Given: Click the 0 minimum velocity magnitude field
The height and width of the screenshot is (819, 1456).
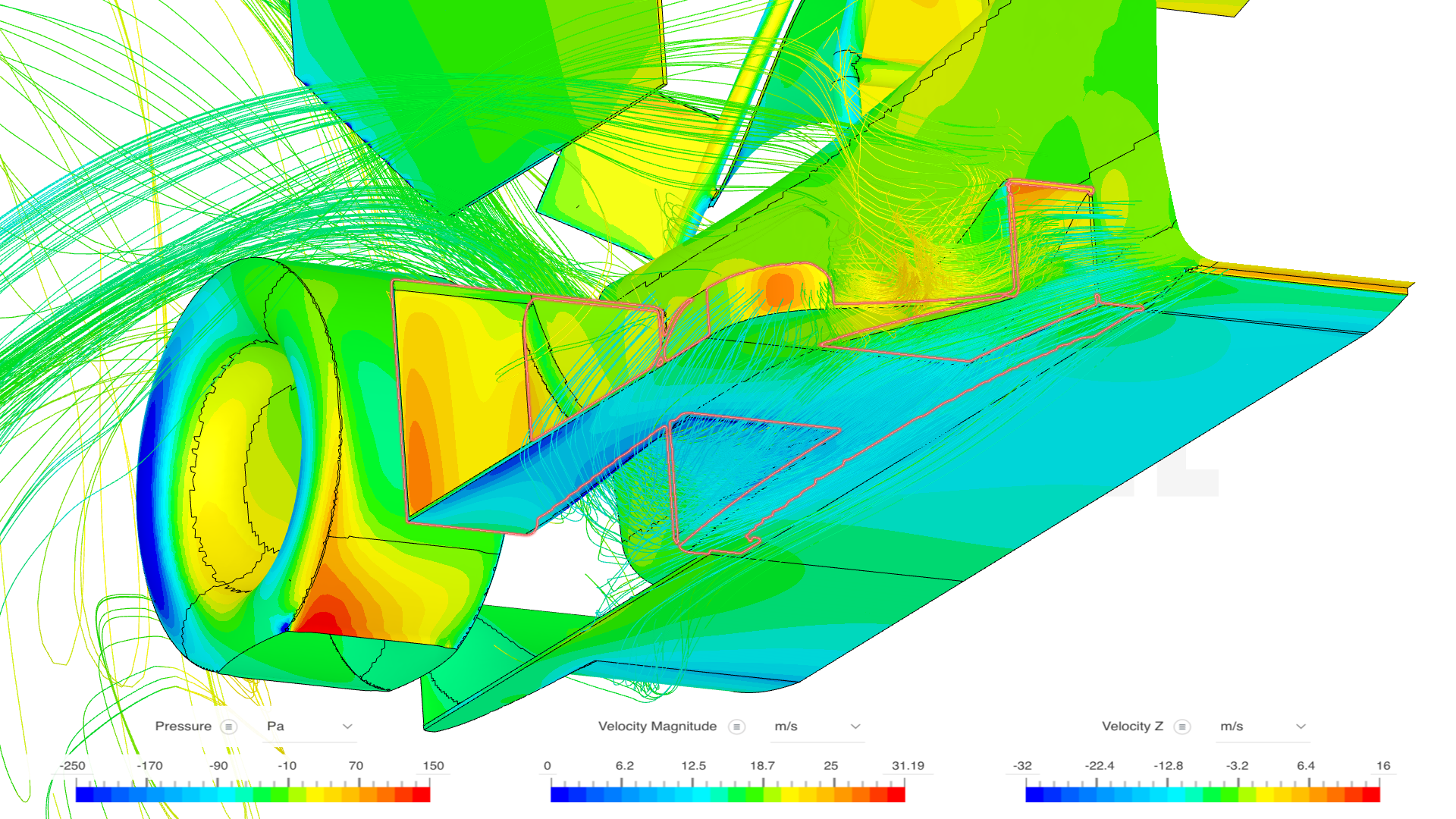Looking at the screenshot, I should click(x=548, y=766).
